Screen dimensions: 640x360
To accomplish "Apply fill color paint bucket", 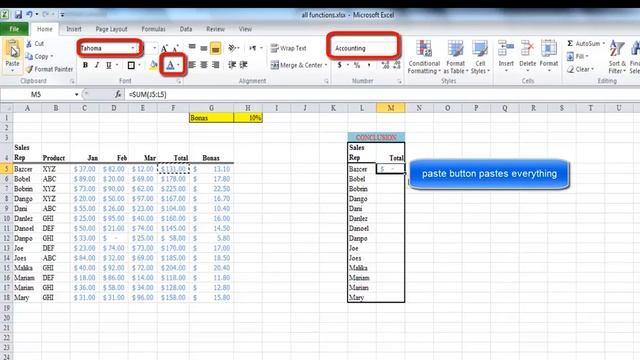I will [153, 65].
